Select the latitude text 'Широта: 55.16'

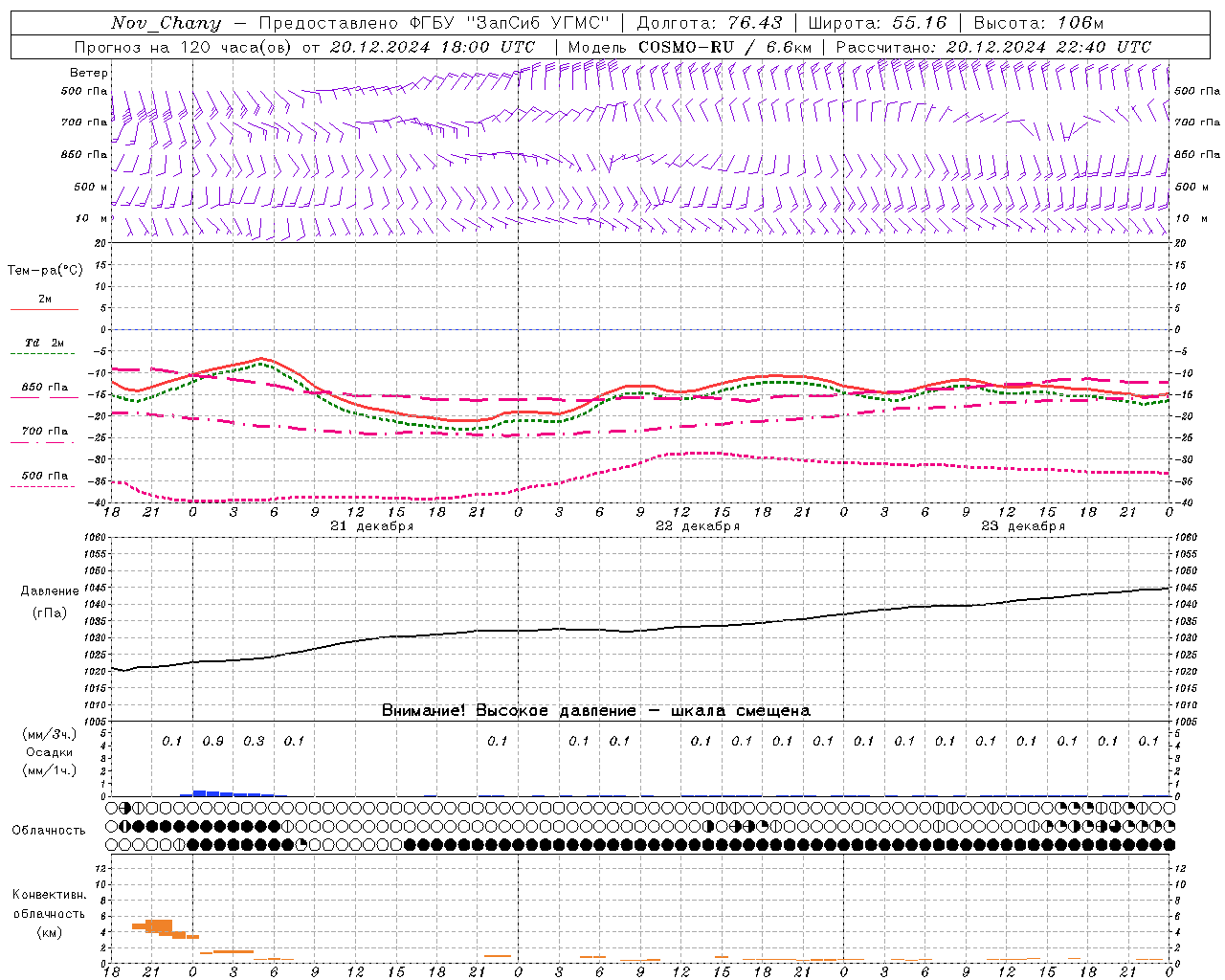point(877,23)
